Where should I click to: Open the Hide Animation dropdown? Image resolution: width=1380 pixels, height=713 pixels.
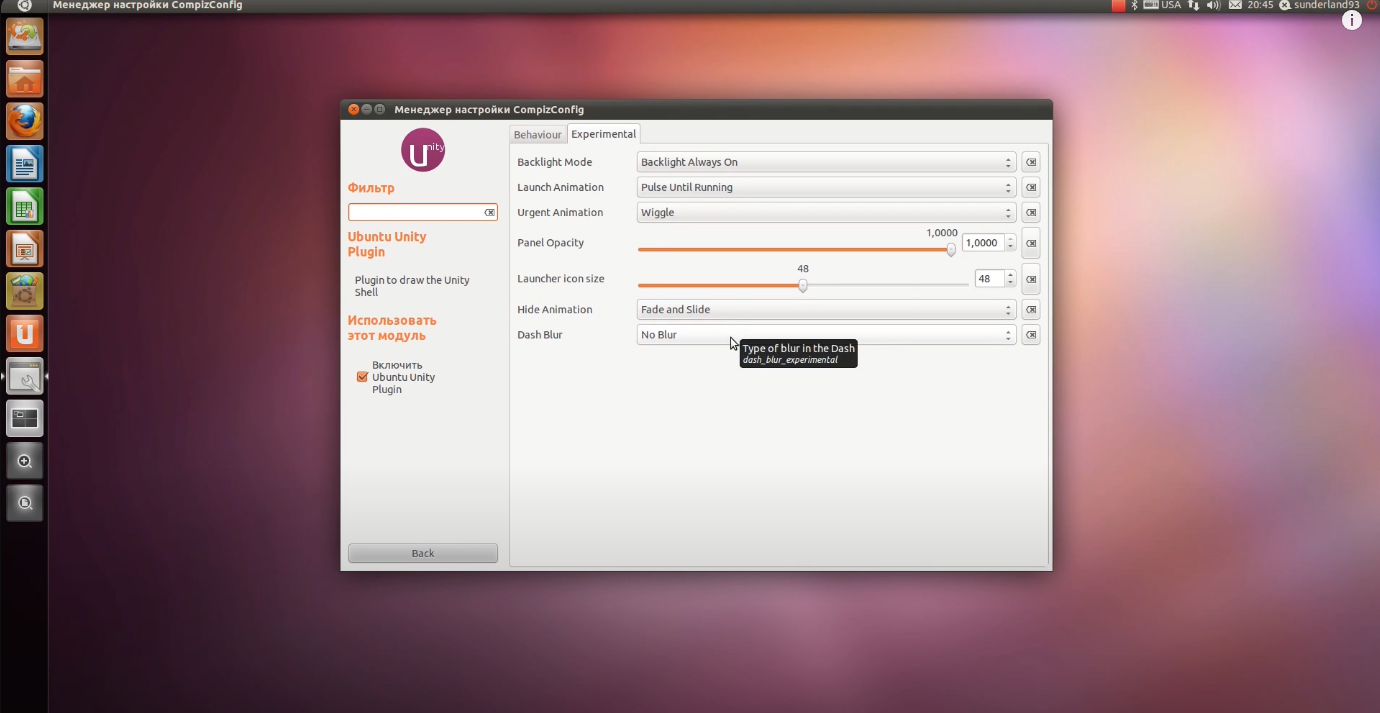826,310
